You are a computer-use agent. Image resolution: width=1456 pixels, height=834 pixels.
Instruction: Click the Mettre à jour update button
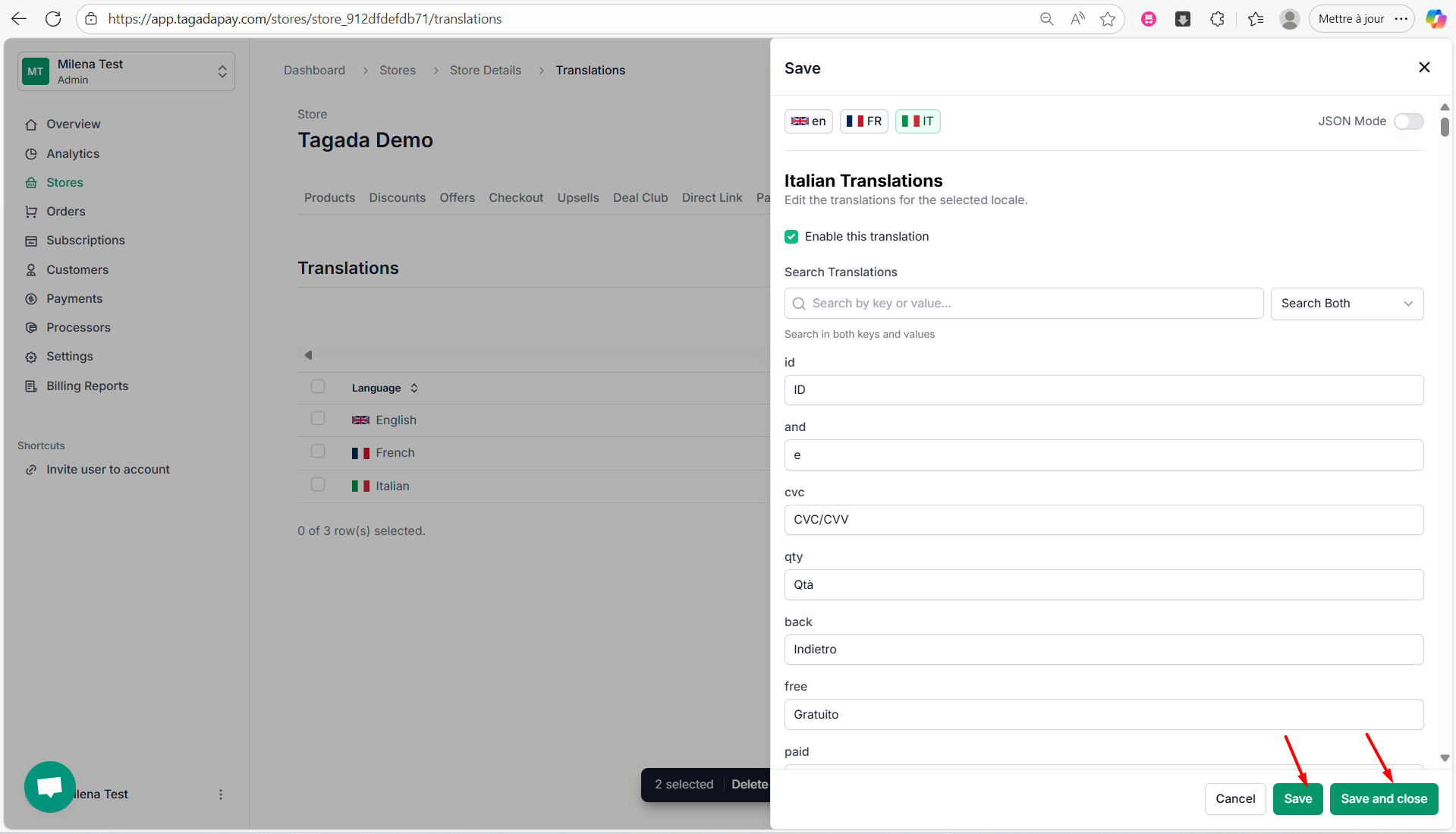(x=1351, y=19)
